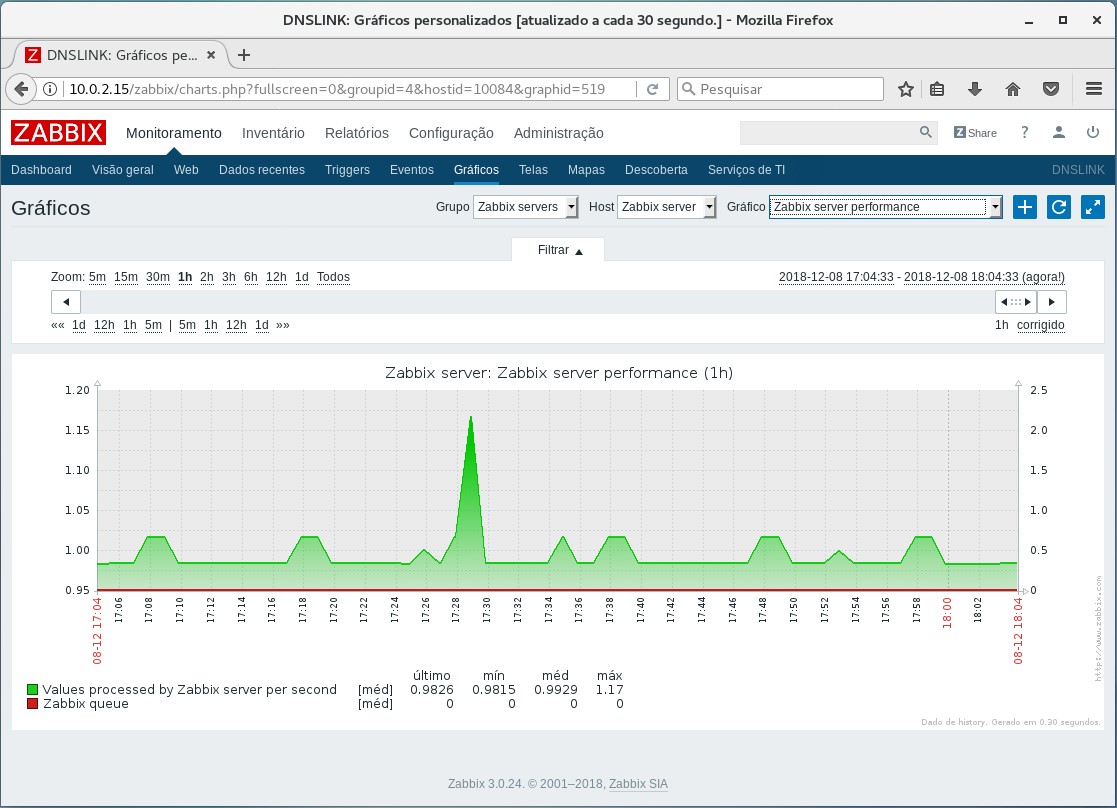Close the DNSLINK browser tab
The height and width of the screenshot is (808, 1117).
211,55
